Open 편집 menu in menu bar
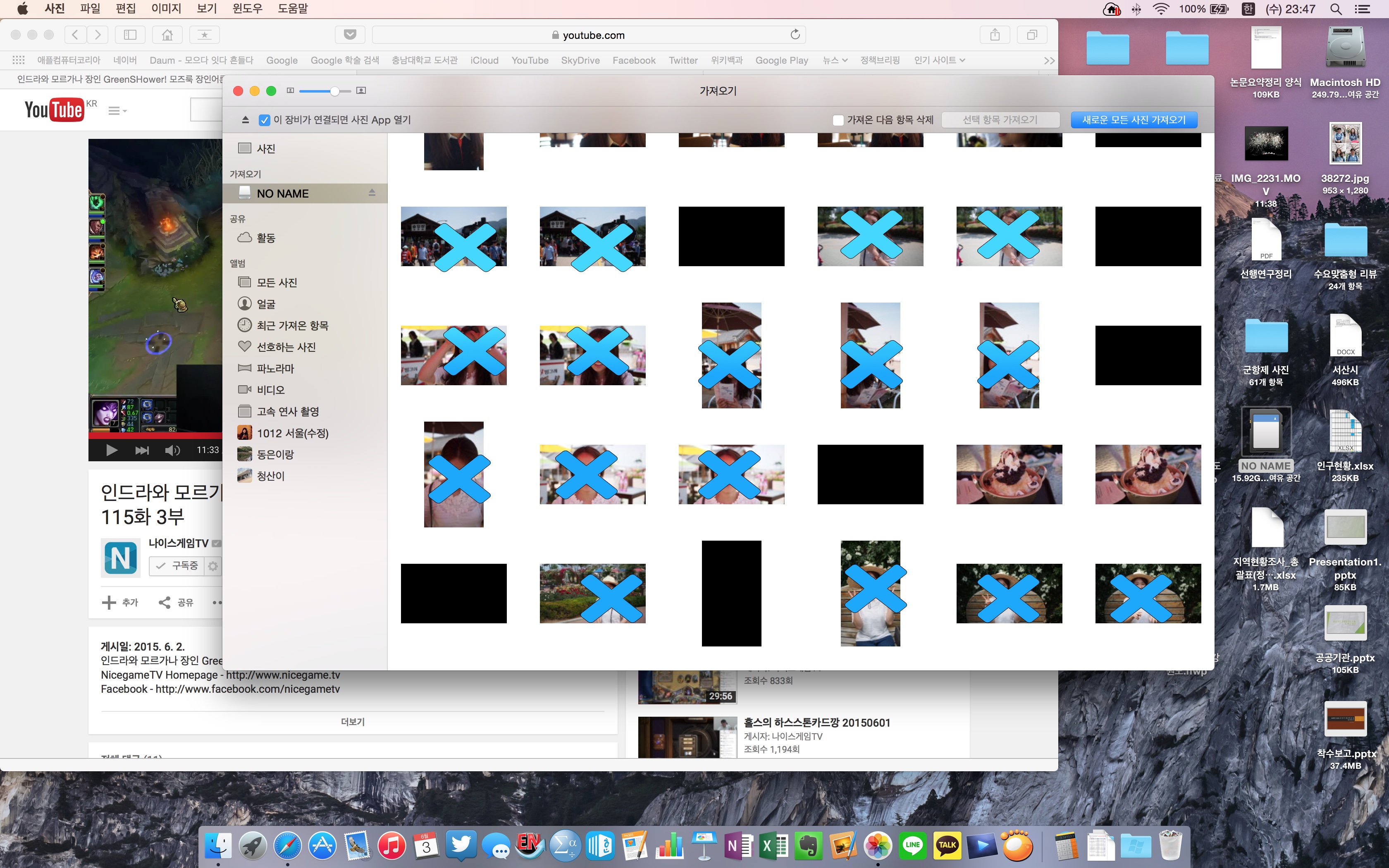This screenshot has width=1389, height=868. pos(126,9)
